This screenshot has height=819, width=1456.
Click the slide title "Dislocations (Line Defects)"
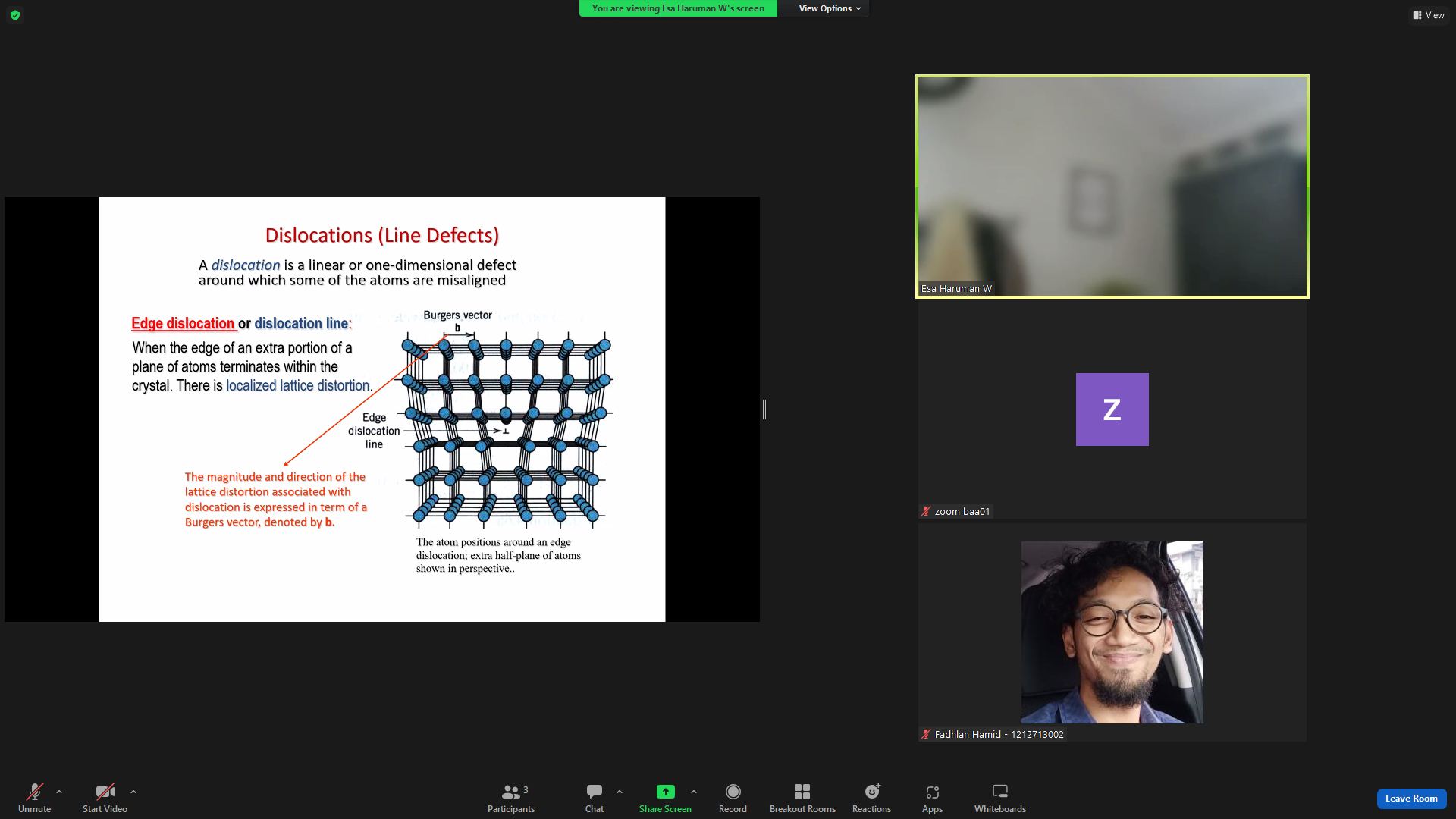(x=382, y=235)
